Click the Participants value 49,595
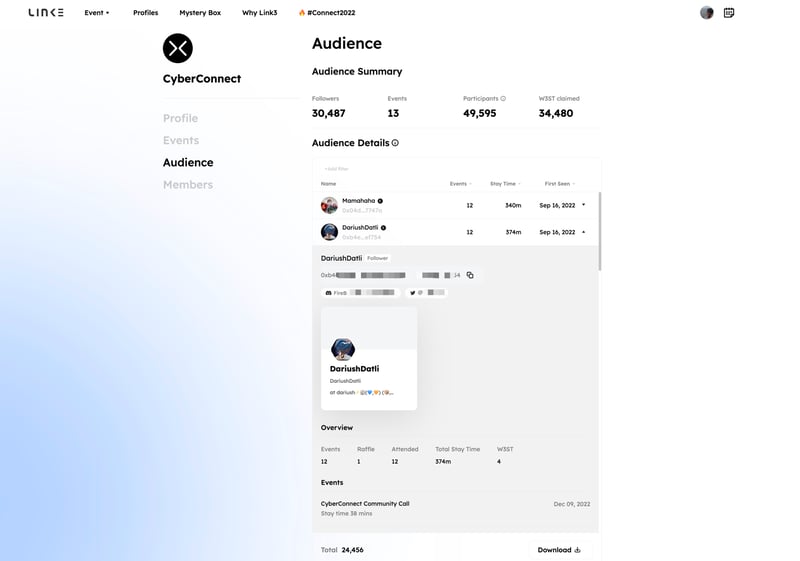The height and width of the screenshot is (561, 800). click(480, 113)
